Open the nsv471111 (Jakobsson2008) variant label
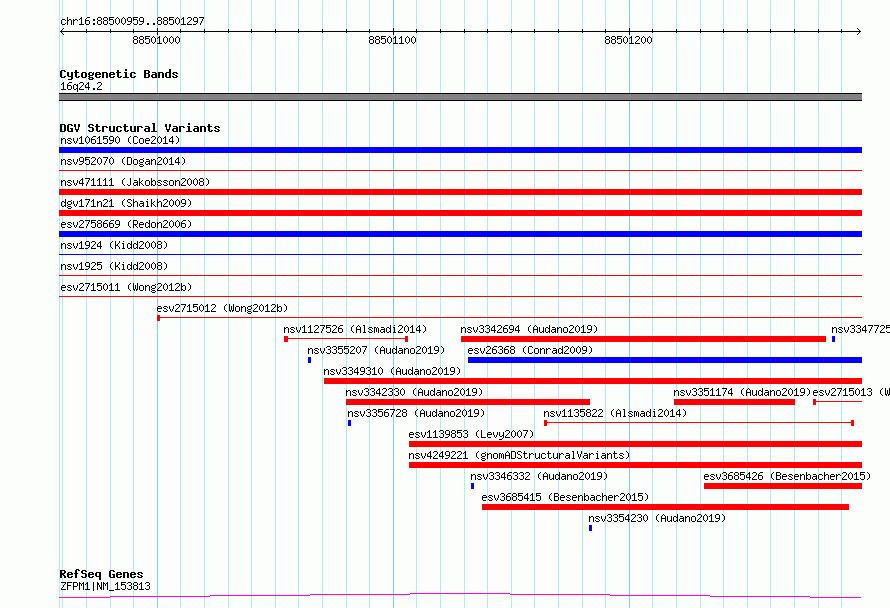The image size is (890, 608). 135,182
